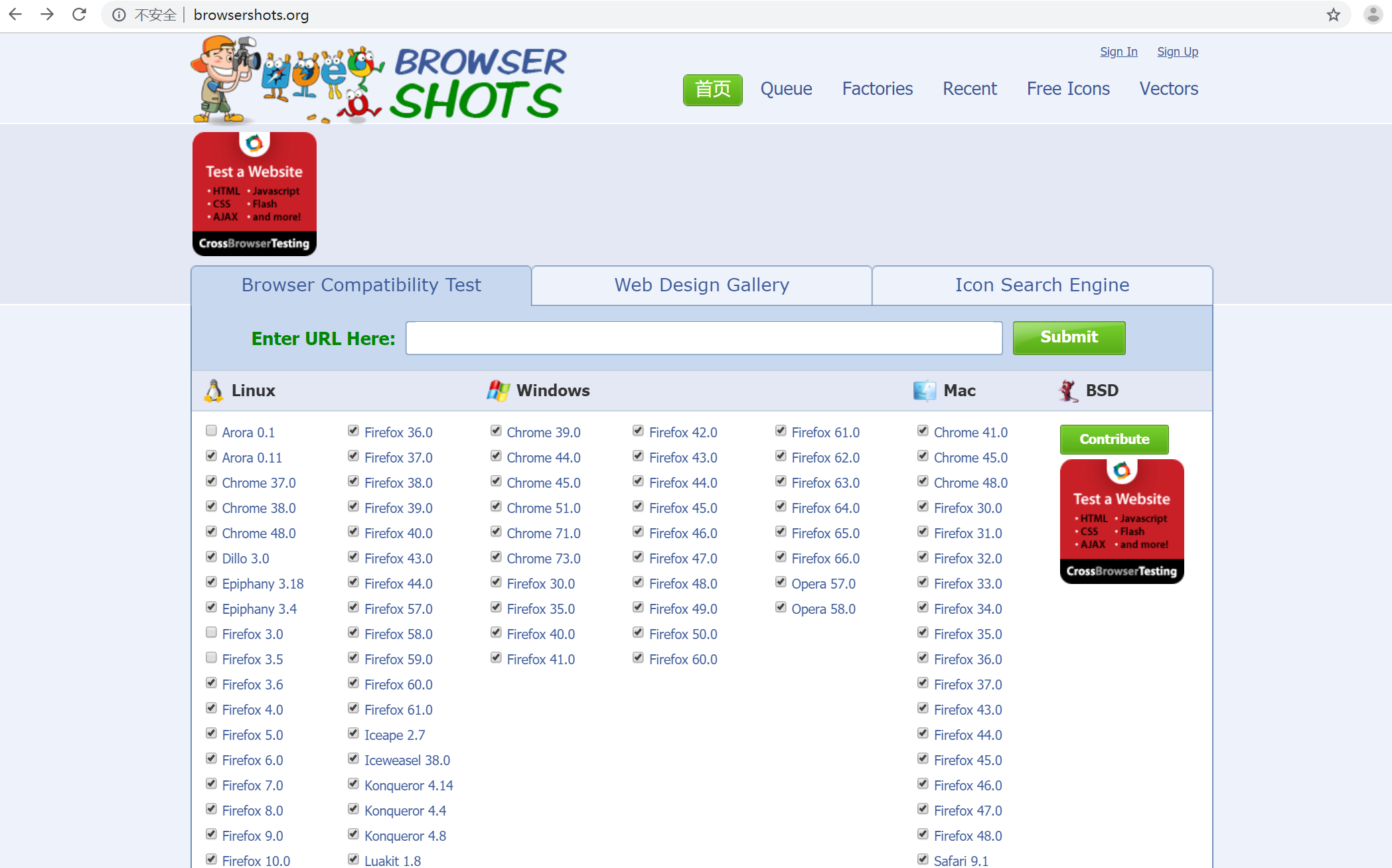Image resolution: width=1392 pixels, height=868 pixels.
Task: Click the Linux penguin icon
Action: pyautogui.click(x=214, y=391)
